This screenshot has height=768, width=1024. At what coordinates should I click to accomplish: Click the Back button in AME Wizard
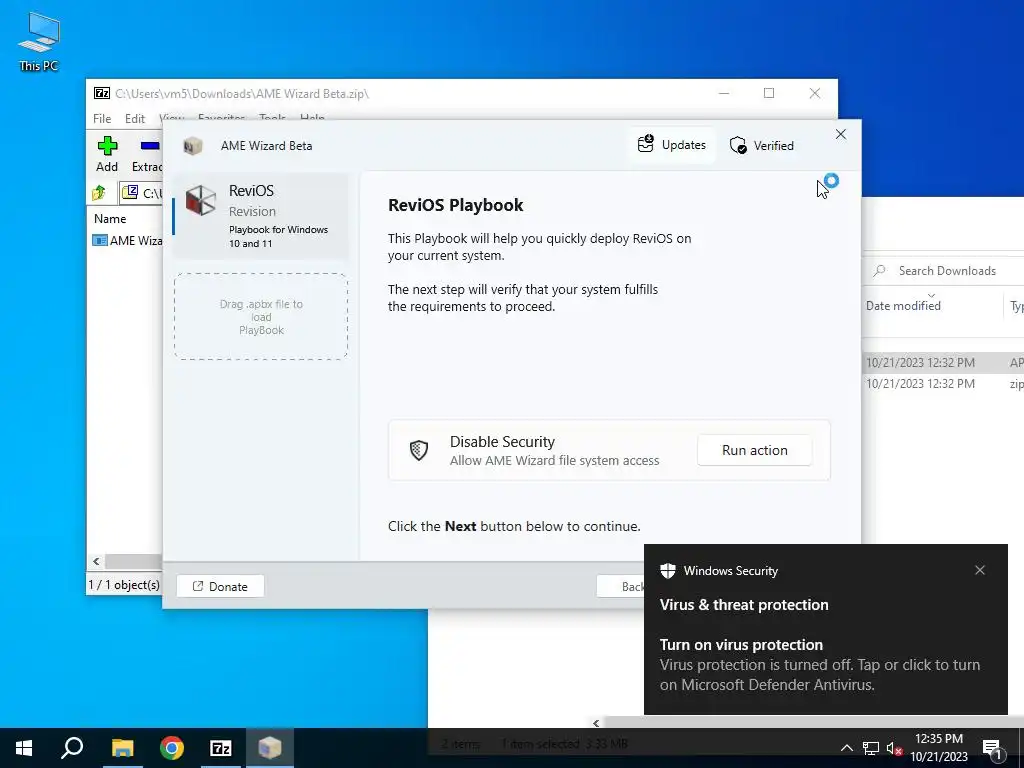click(620, 586)
